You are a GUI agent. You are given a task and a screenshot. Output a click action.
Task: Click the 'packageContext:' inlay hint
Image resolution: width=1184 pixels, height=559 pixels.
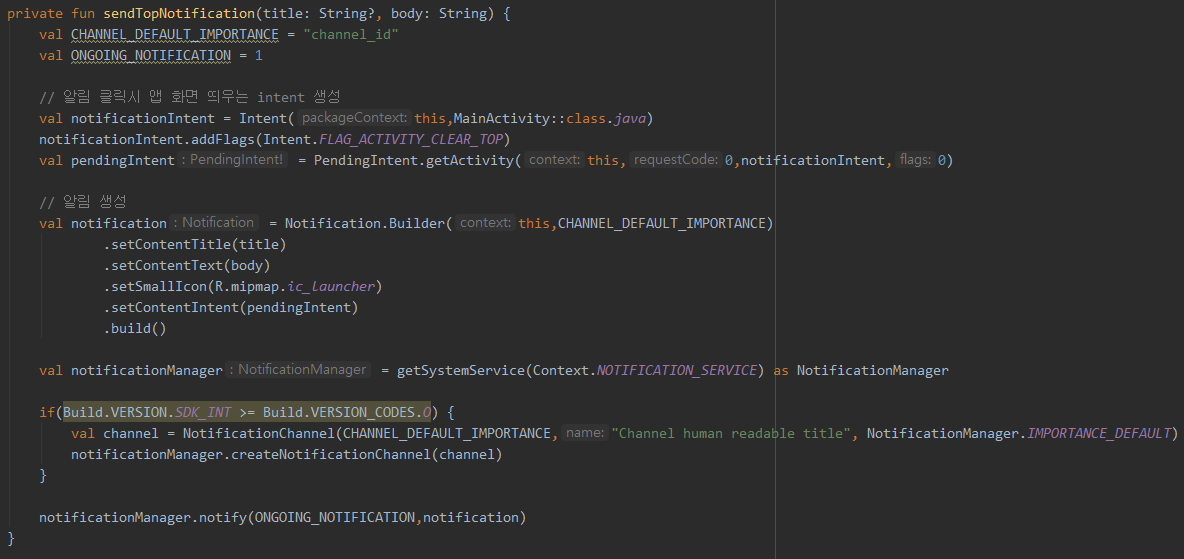(x=354, y=118)
